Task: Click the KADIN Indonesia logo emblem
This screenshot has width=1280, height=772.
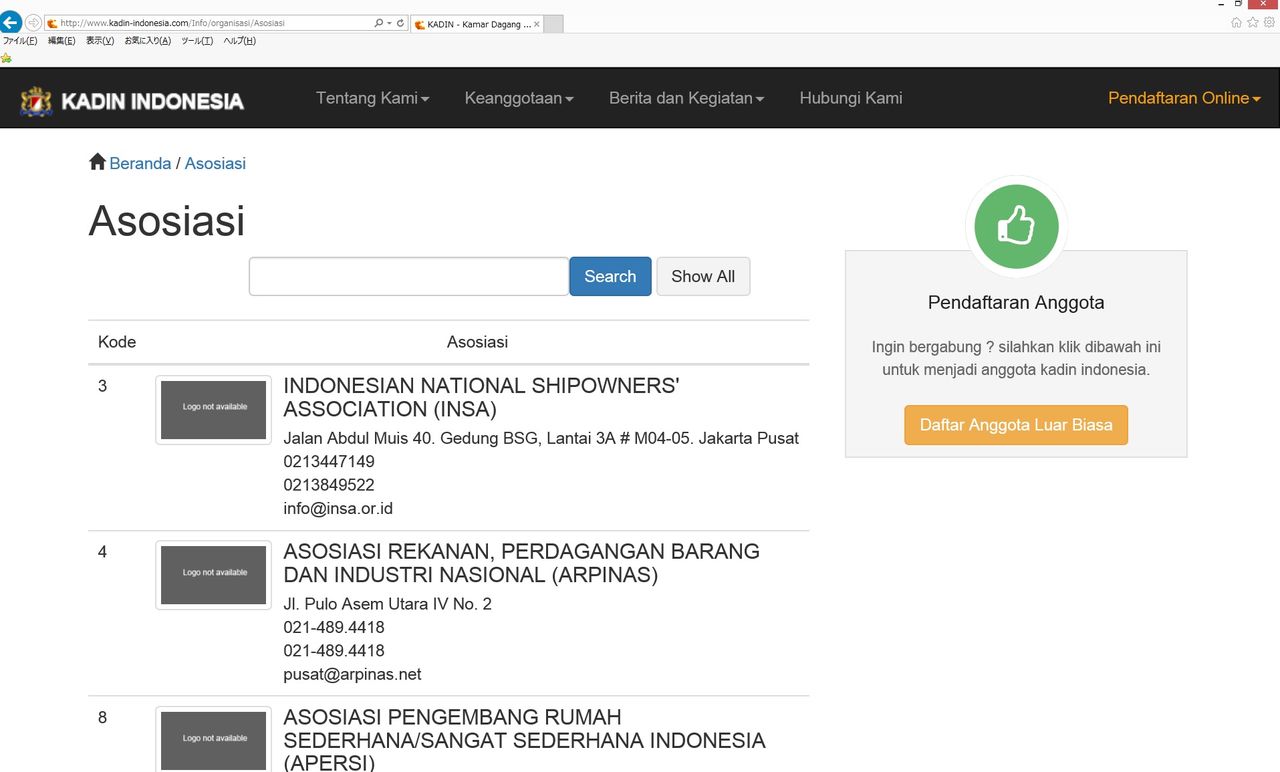Action: pos(36,101)
